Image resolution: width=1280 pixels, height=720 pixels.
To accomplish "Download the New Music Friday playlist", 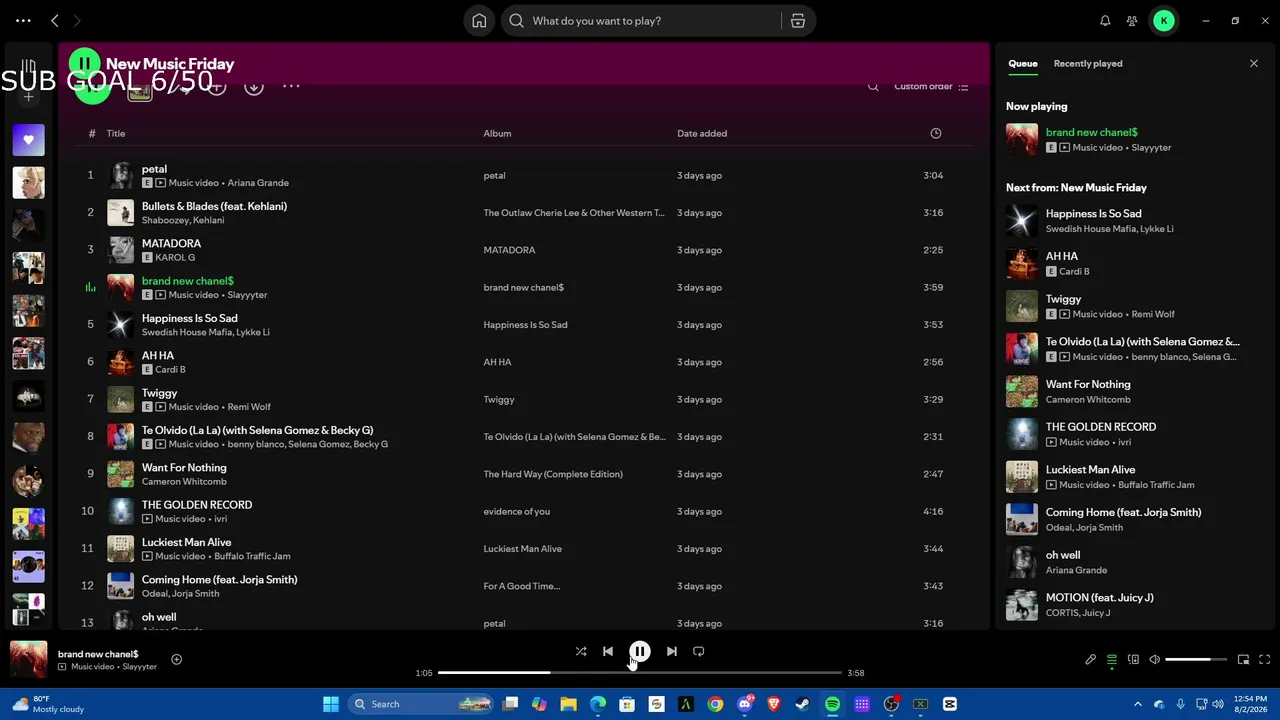I will (x=254, y=87).
